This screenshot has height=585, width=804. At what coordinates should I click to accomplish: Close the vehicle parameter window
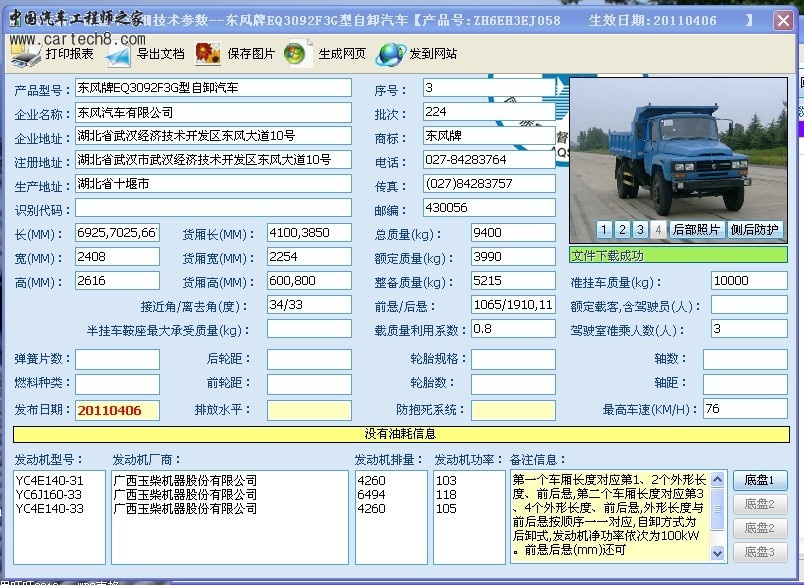click(x=783, y=21)
